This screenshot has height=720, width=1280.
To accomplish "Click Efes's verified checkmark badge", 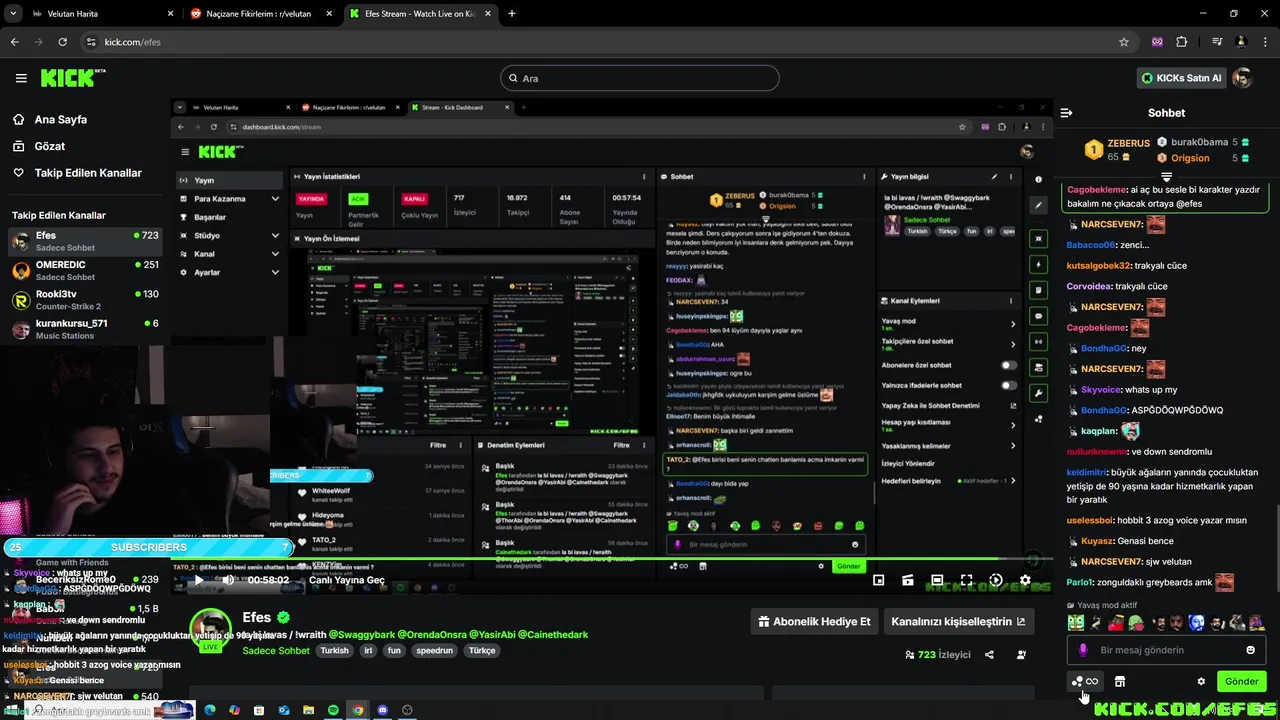I will tap(284, 618).
